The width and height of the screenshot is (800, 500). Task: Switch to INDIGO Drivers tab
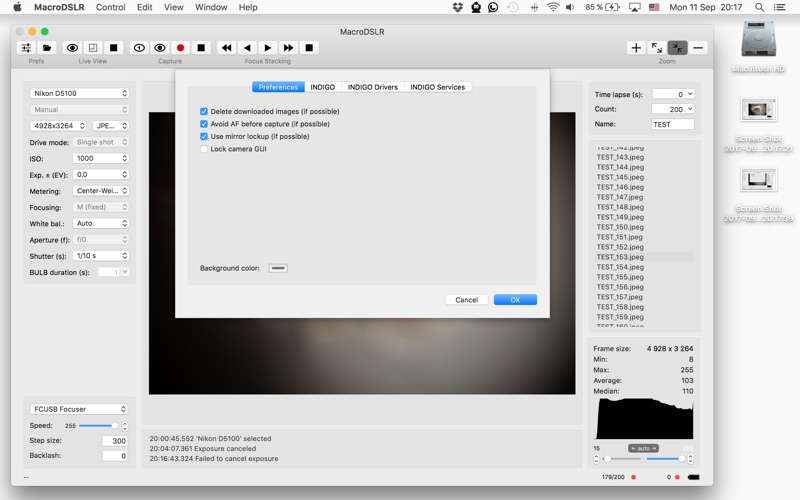373,87
